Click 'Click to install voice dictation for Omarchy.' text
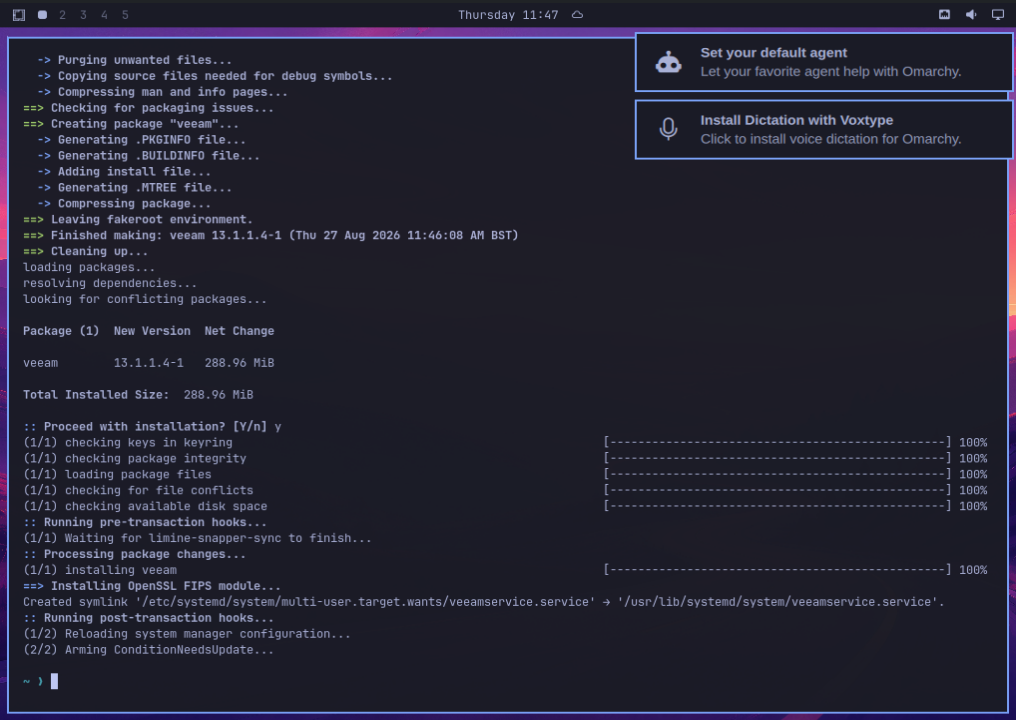This screenshot has width=1016, height=720. pyautogui.click(x=831, y=139)
